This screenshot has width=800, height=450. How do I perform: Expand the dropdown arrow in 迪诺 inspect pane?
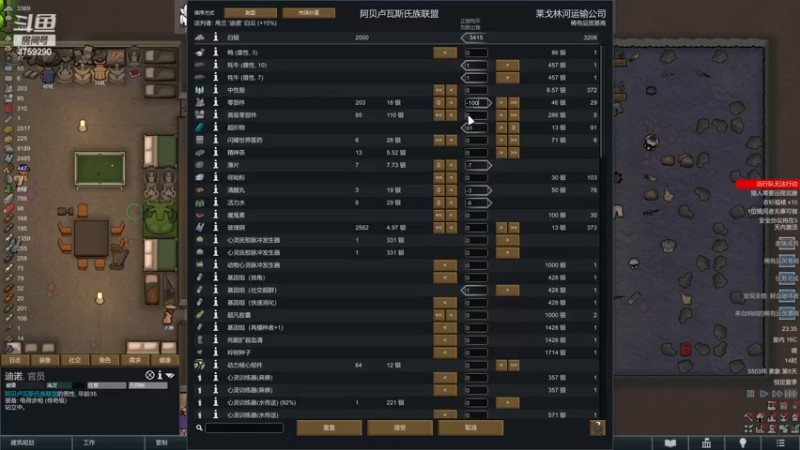coord(170,376)
